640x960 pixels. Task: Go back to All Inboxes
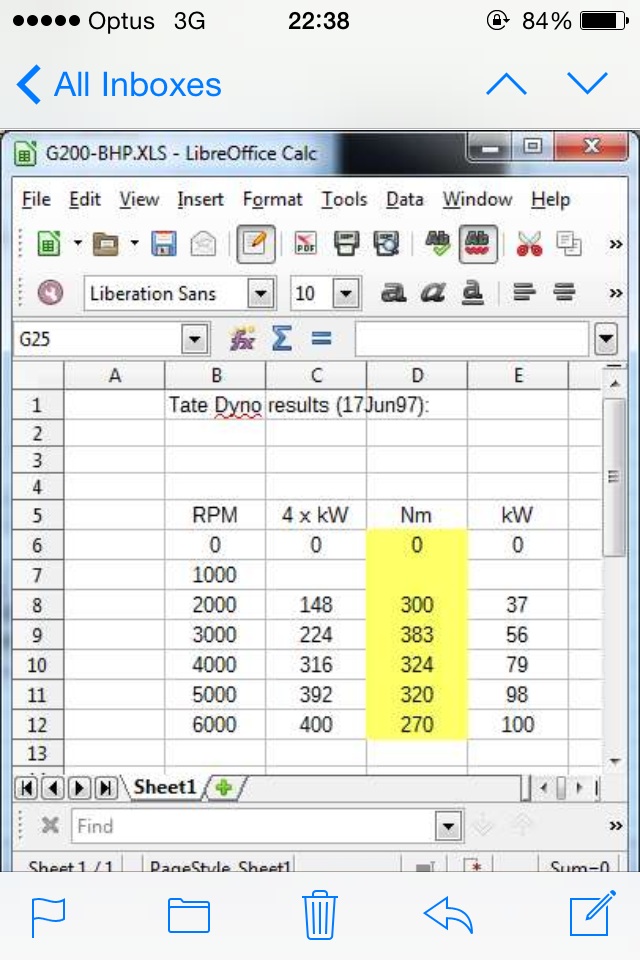click(x=120, y=85)
